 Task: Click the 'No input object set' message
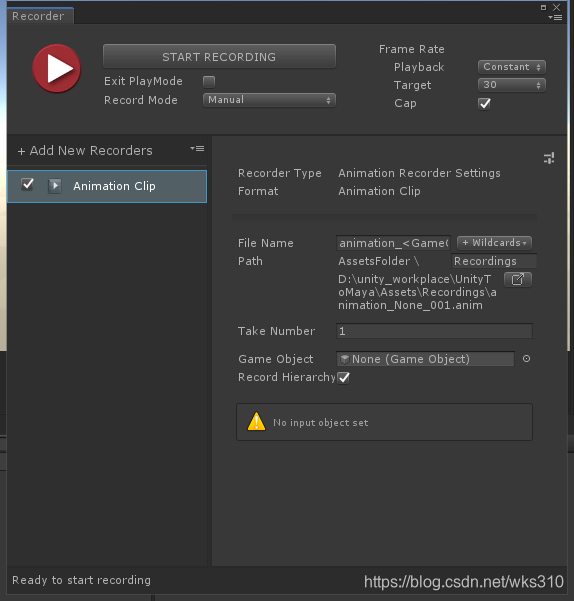pyautogui.click(x=321, y=423)
